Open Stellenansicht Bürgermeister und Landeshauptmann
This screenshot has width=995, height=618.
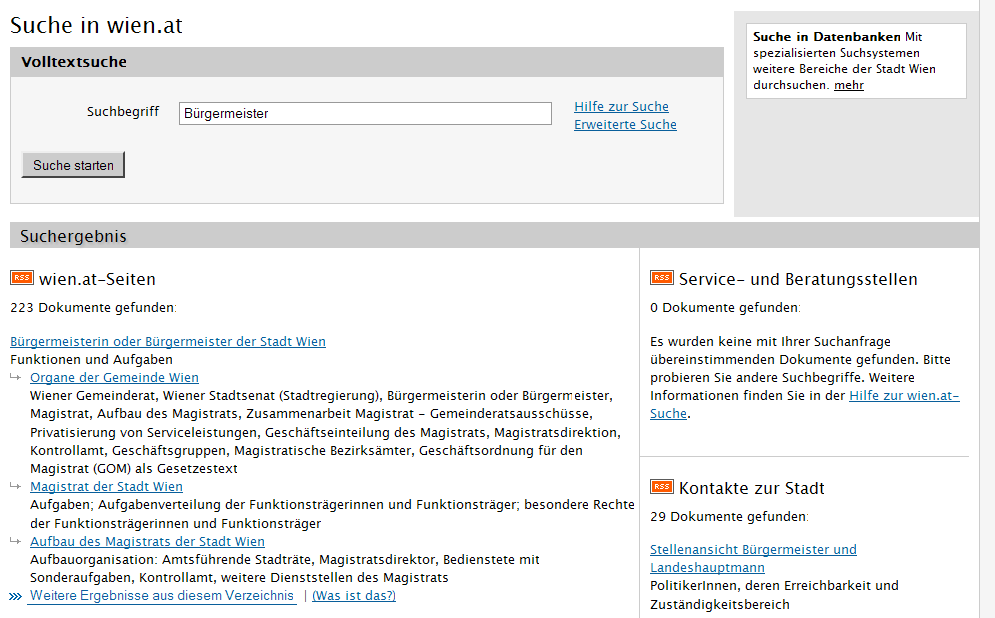point(753,550)
